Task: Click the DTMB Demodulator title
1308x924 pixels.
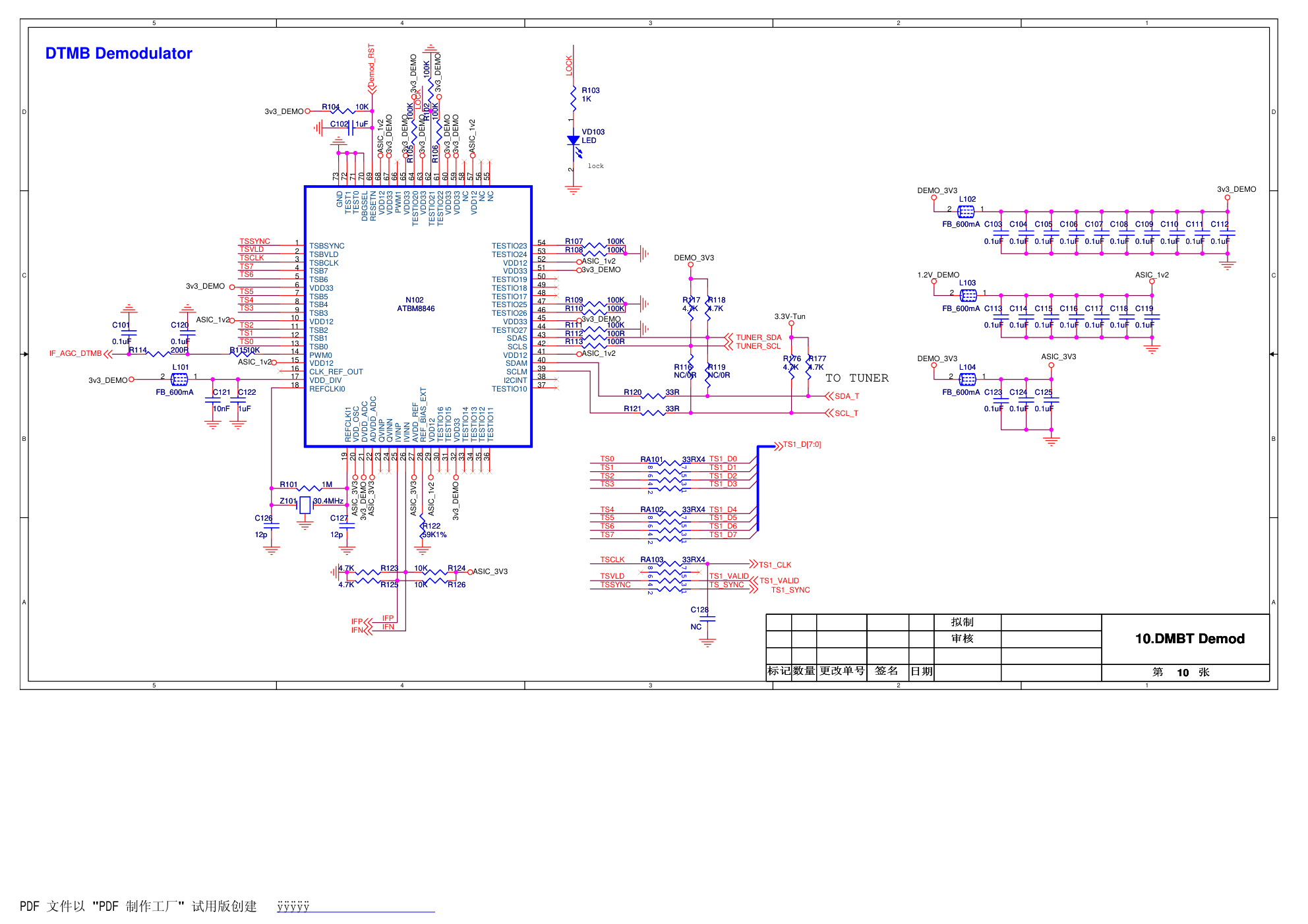Action: click(x=119, y=53)
